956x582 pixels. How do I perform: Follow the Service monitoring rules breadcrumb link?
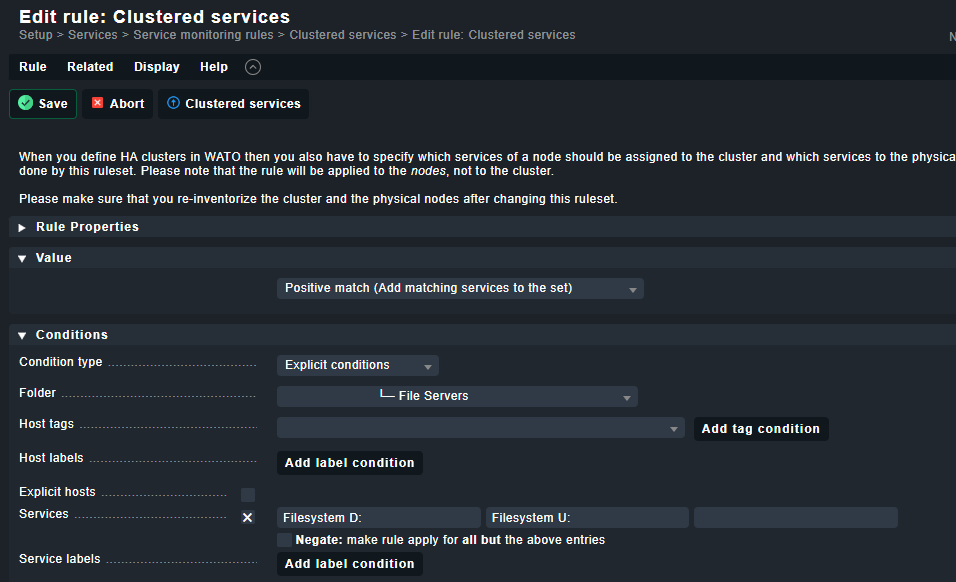[x=203, y=34]
